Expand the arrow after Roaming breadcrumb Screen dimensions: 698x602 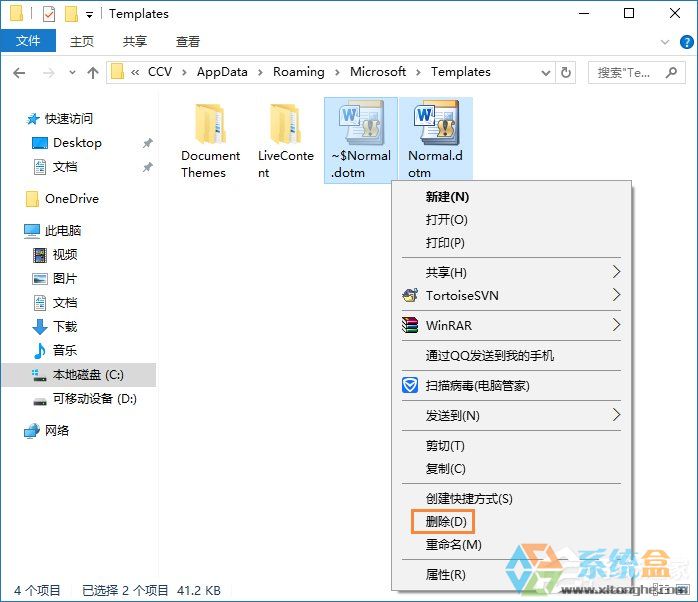(337, 73)
